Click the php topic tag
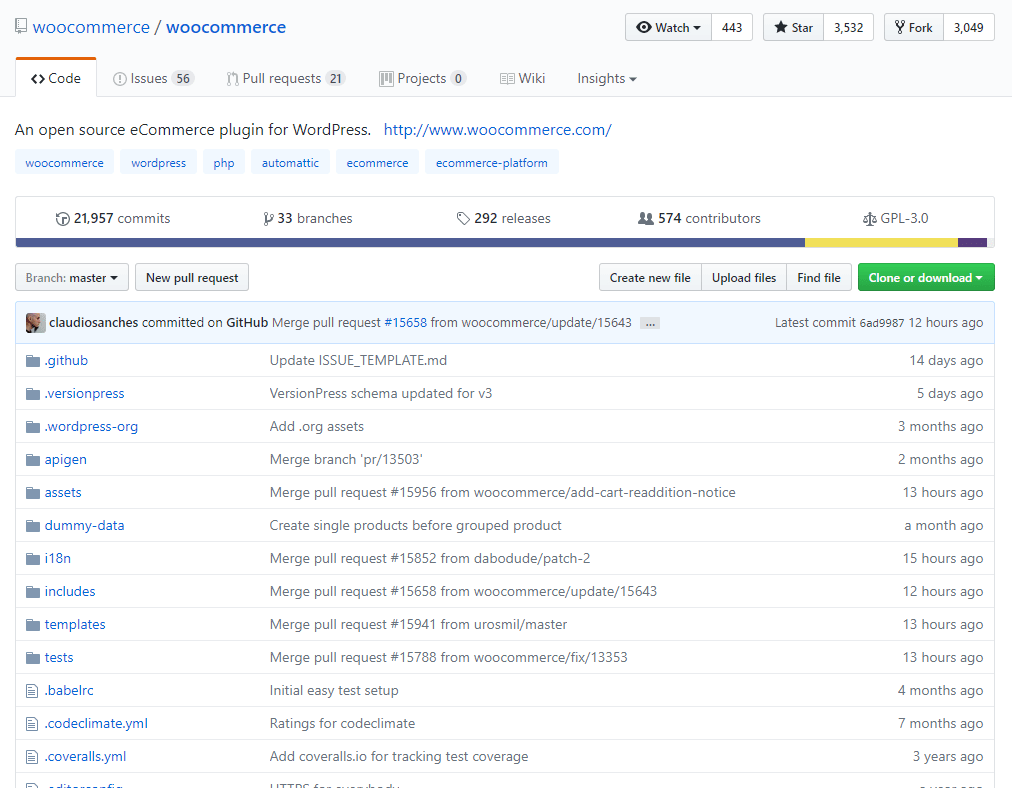This screenshot has width=1012, height=788. pyautogui.click(x=224, y=163)
